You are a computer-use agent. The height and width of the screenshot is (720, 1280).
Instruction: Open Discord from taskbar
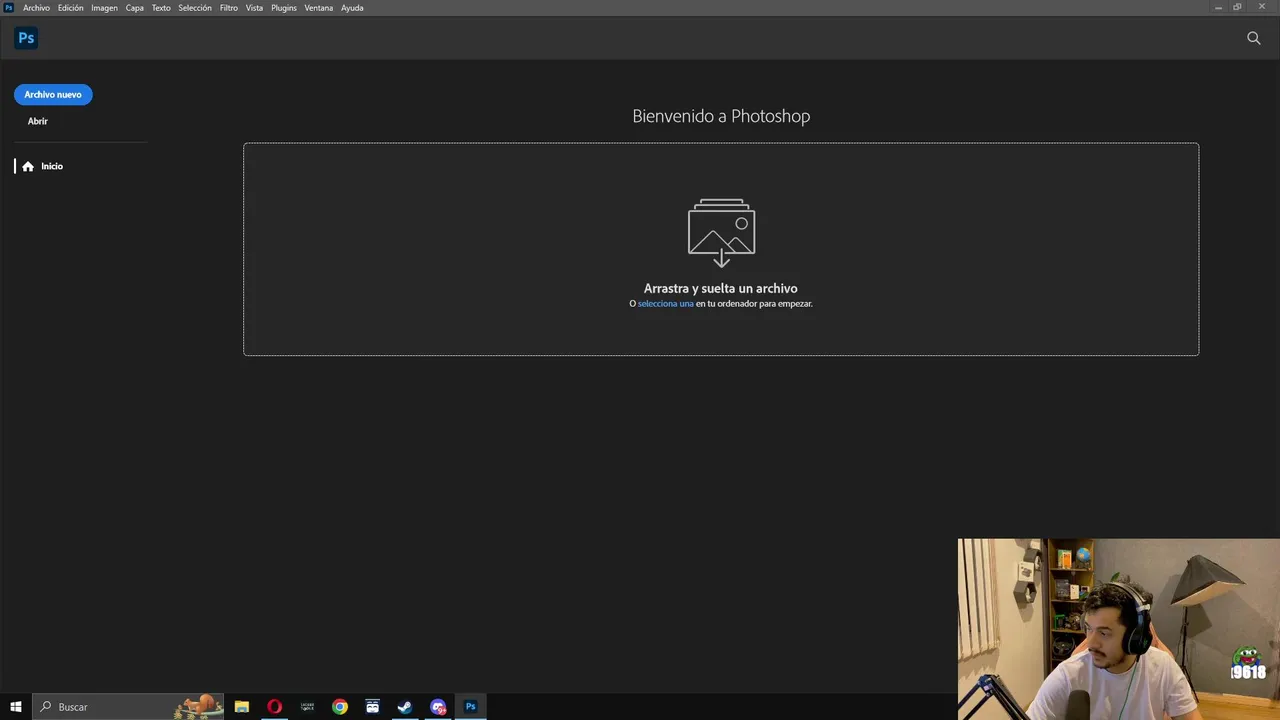pyautogui.click(x=438, y=707)
